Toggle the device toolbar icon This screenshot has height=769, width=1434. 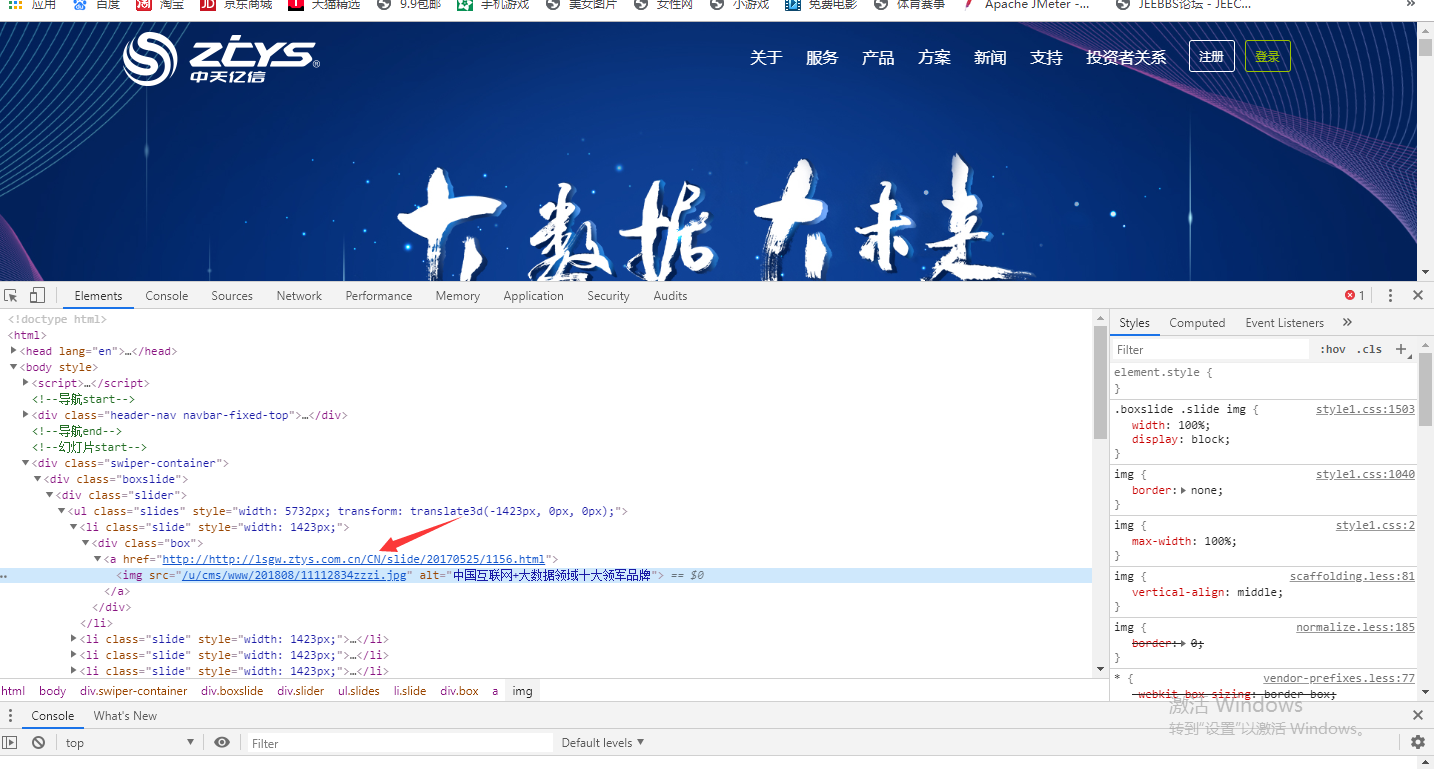click(37, 296)
